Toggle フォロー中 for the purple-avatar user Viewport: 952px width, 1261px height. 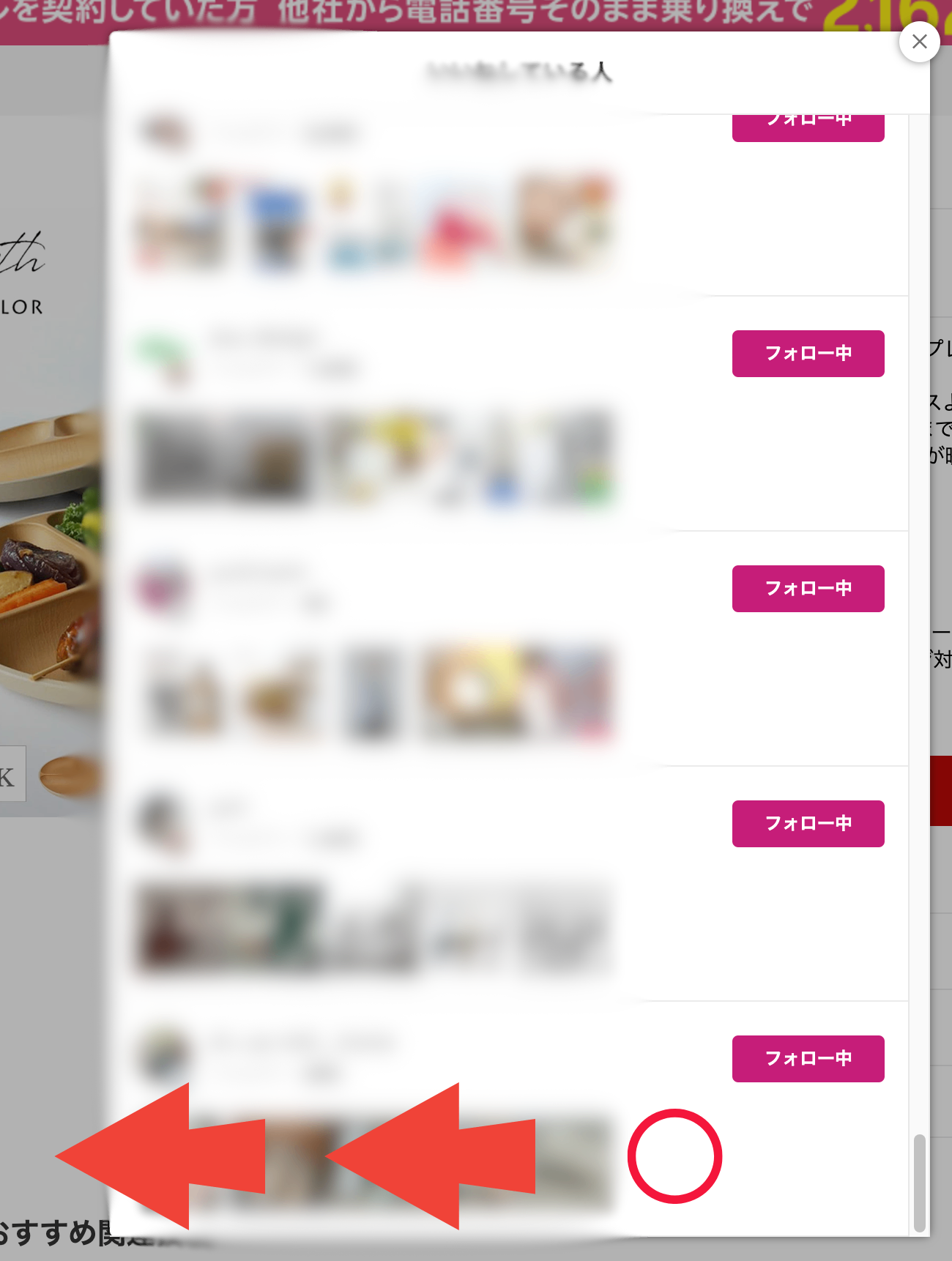808,589
